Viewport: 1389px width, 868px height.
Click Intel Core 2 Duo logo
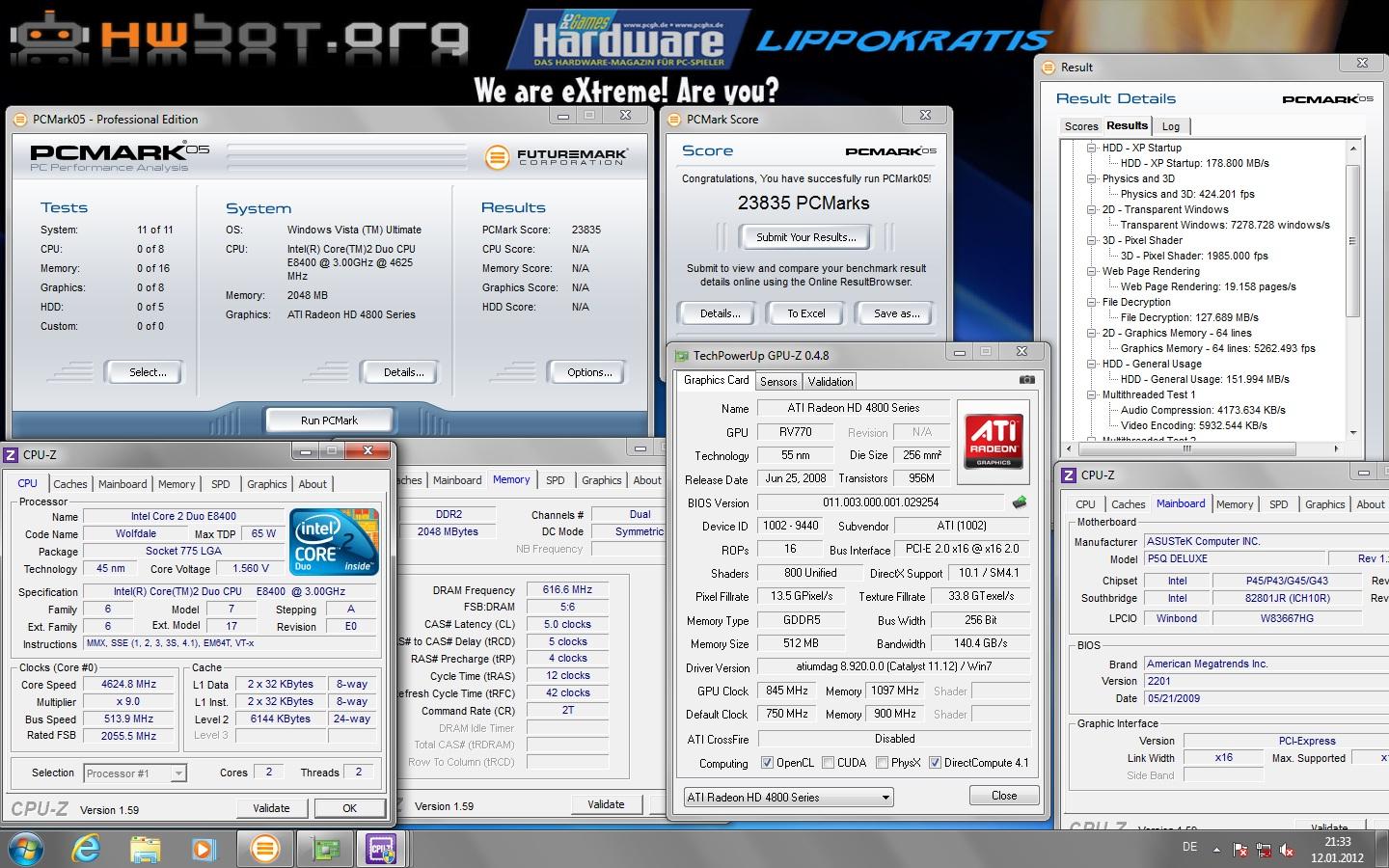pos(334,543)
